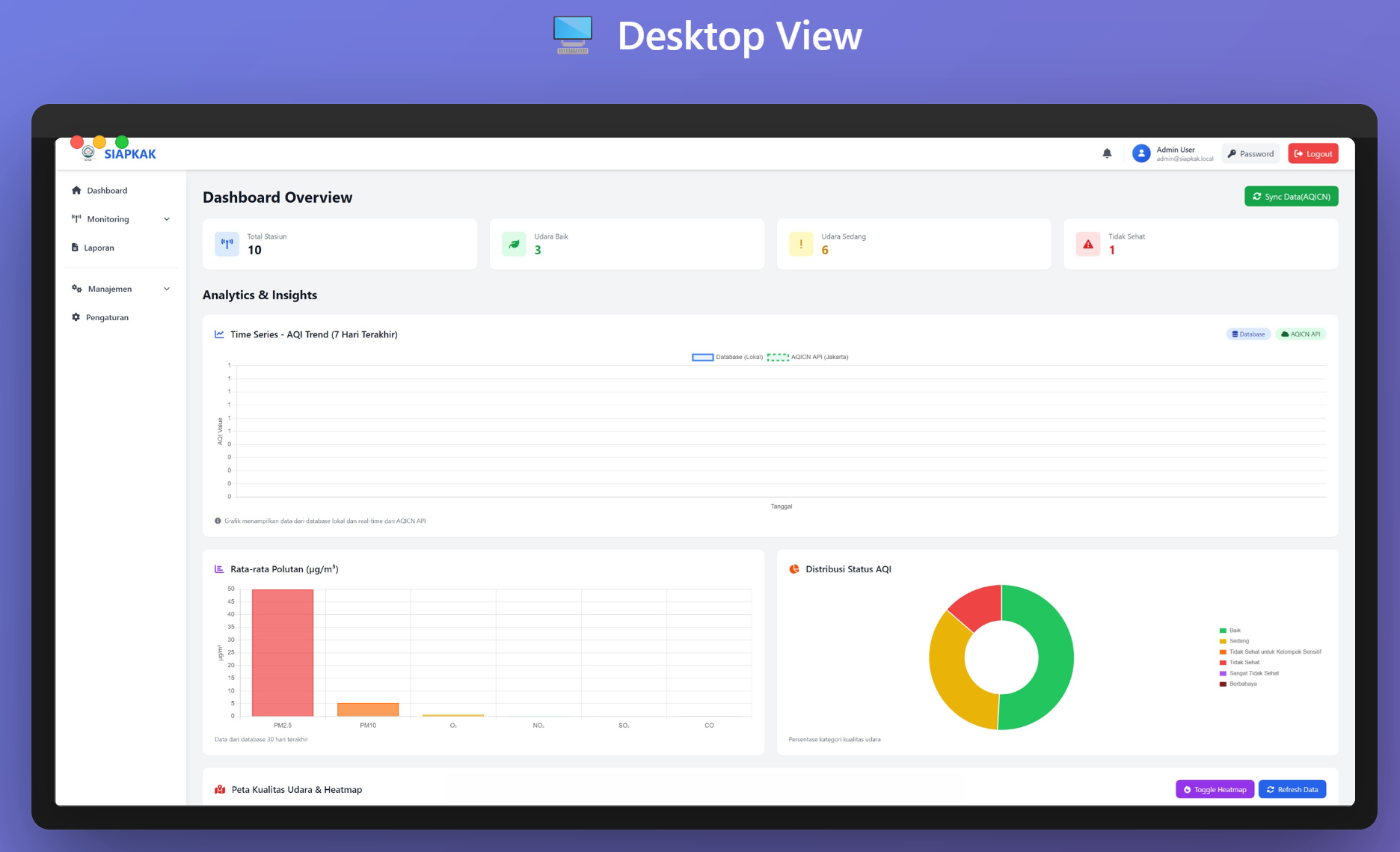Open the Pengaturan menu item
Screen dimensions: 1400x852
point(120,317)
